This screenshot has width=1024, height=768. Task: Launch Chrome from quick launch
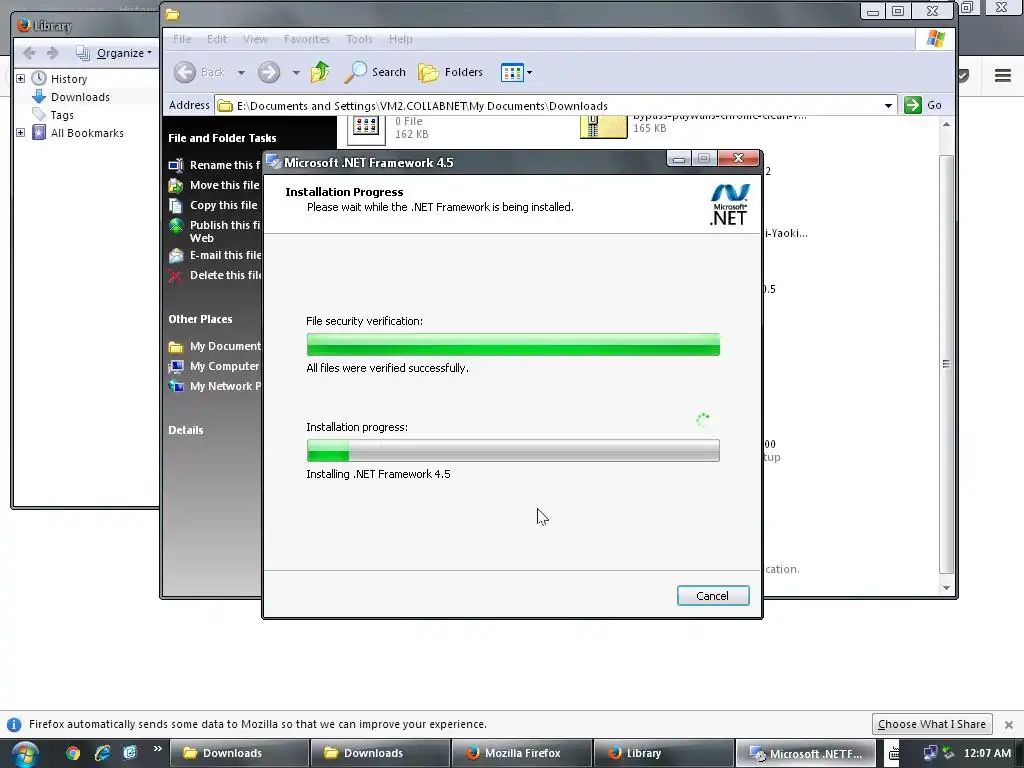coord(72,753)
